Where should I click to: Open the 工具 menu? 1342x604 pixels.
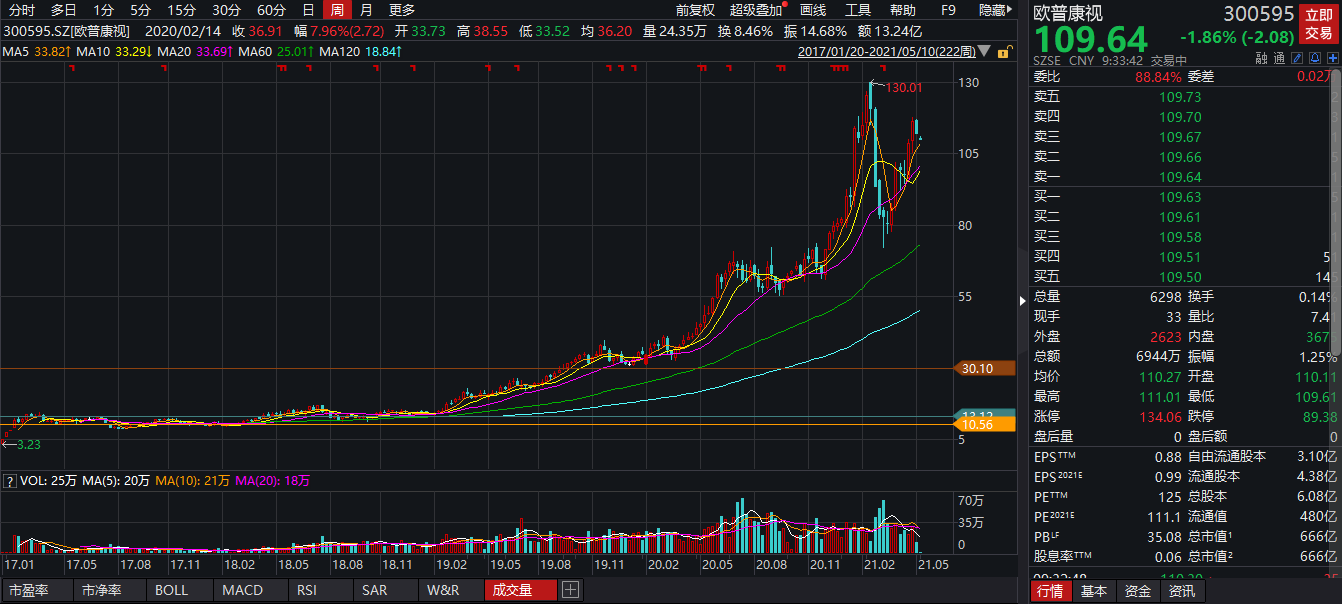tap(858, 10)
